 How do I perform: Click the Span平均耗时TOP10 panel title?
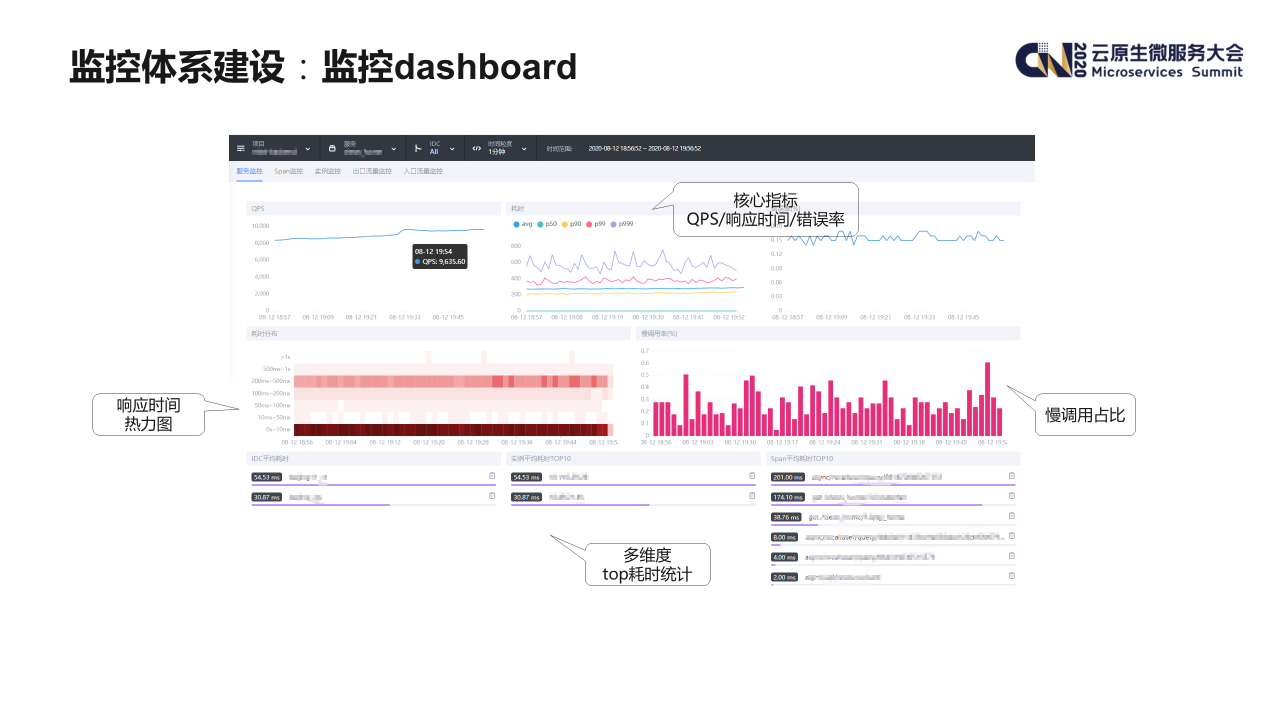tap(802, 458)
